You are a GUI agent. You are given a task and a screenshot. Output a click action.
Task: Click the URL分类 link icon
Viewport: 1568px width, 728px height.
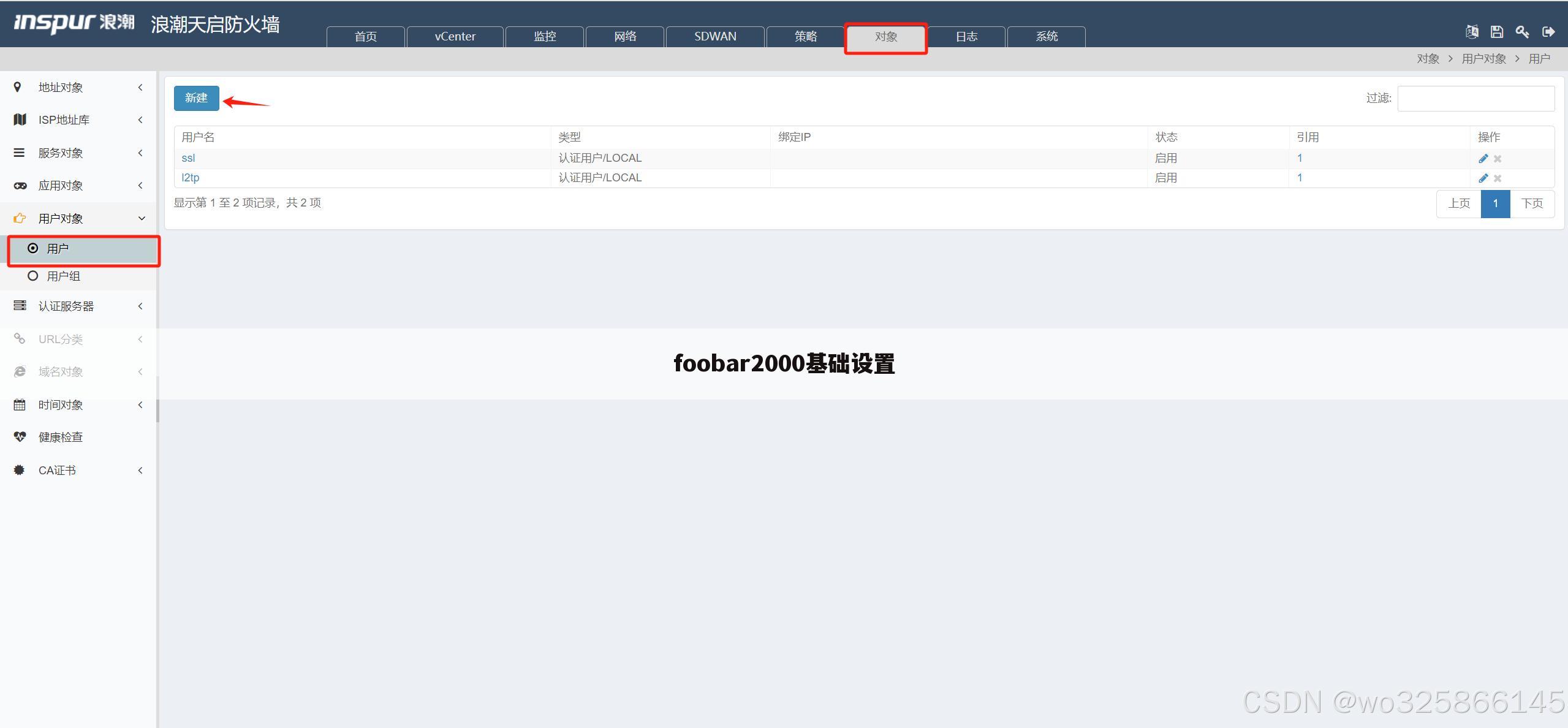click(x=20, y=338)
